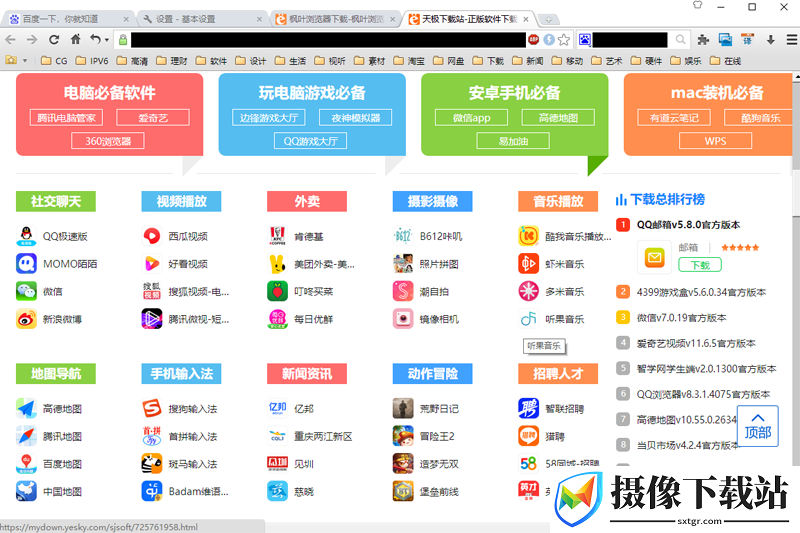This screenshot has width=800, height=533.
Task: Click the 腾讯电脑管家 button
Action: [66, 118]
